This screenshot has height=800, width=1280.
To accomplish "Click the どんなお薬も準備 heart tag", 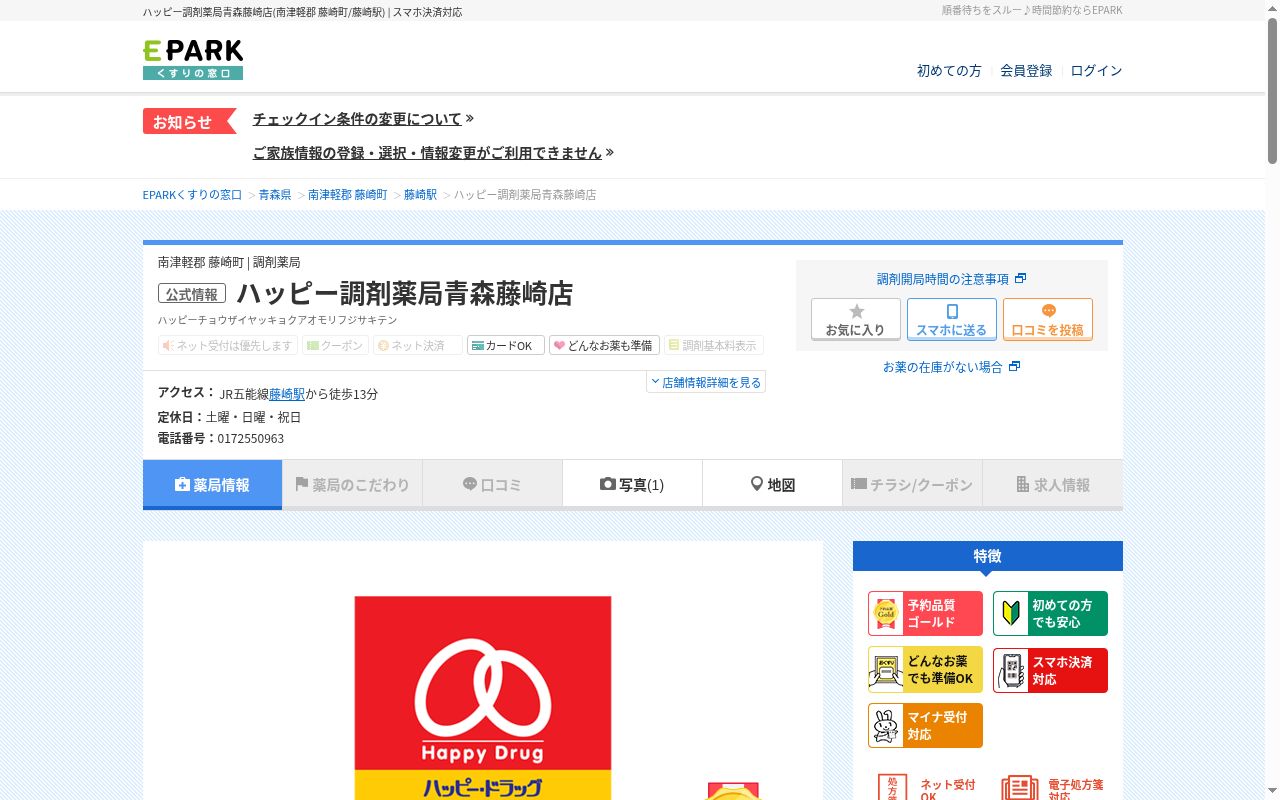I will click(x=604, y=345).
